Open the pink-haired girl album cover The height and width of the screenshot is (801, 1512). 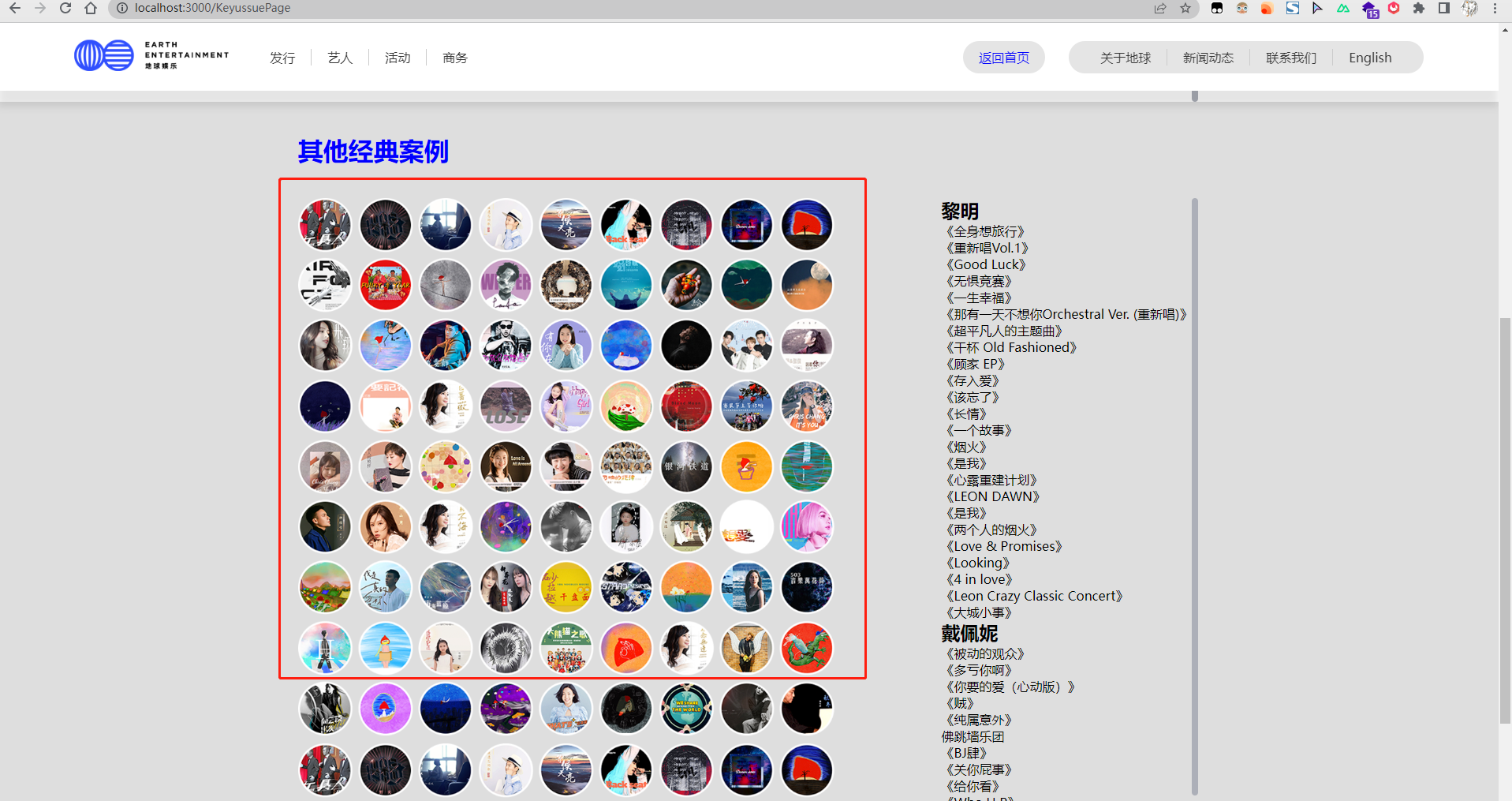(807, 526)
